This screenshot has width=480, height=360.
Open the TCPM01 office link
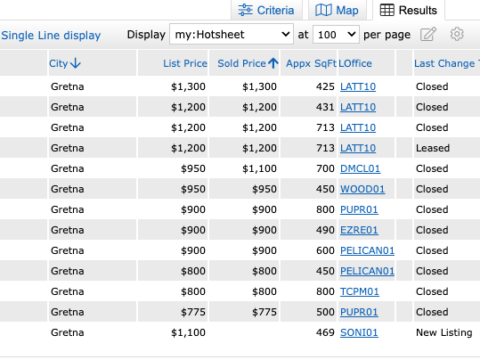tap(359, 292)
